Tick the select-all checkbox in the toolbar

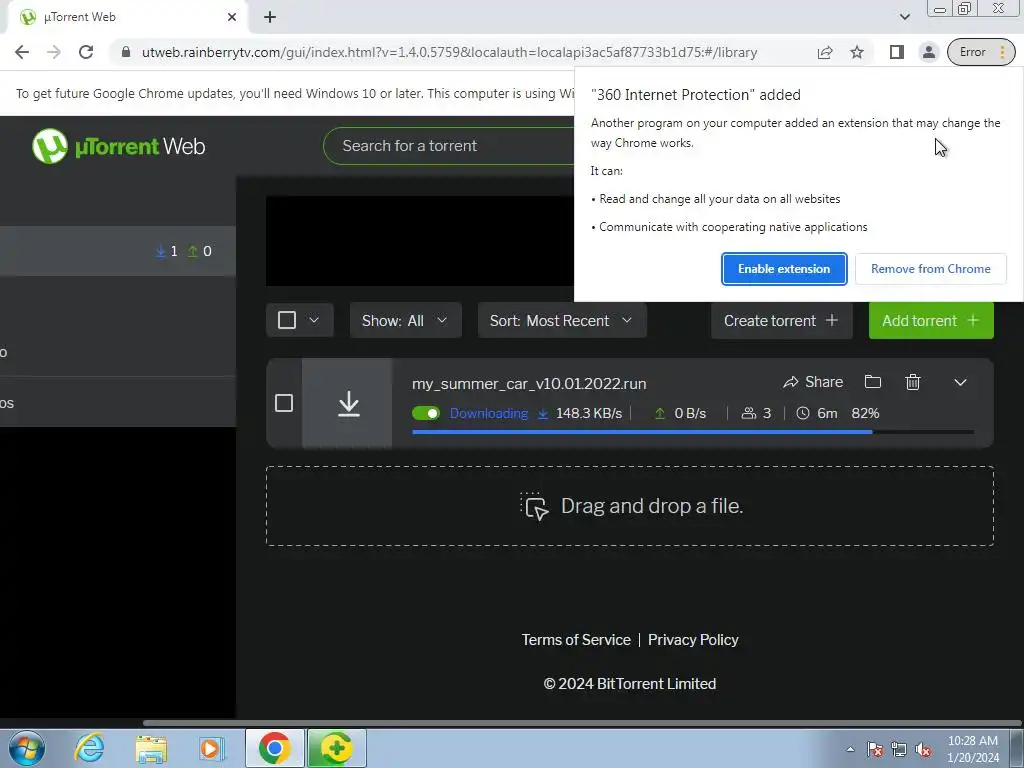tap(287, 320)
